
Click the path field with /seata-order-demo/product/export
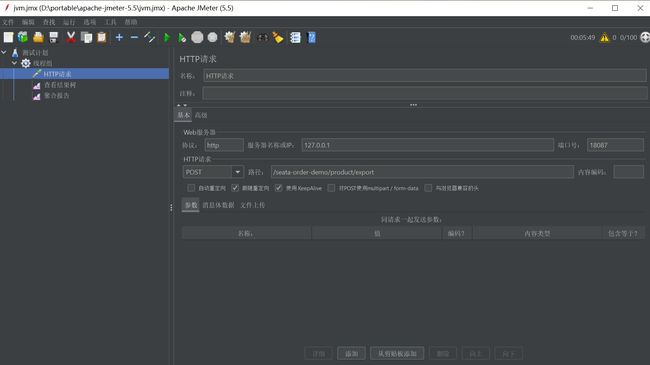tap(422, 172)
